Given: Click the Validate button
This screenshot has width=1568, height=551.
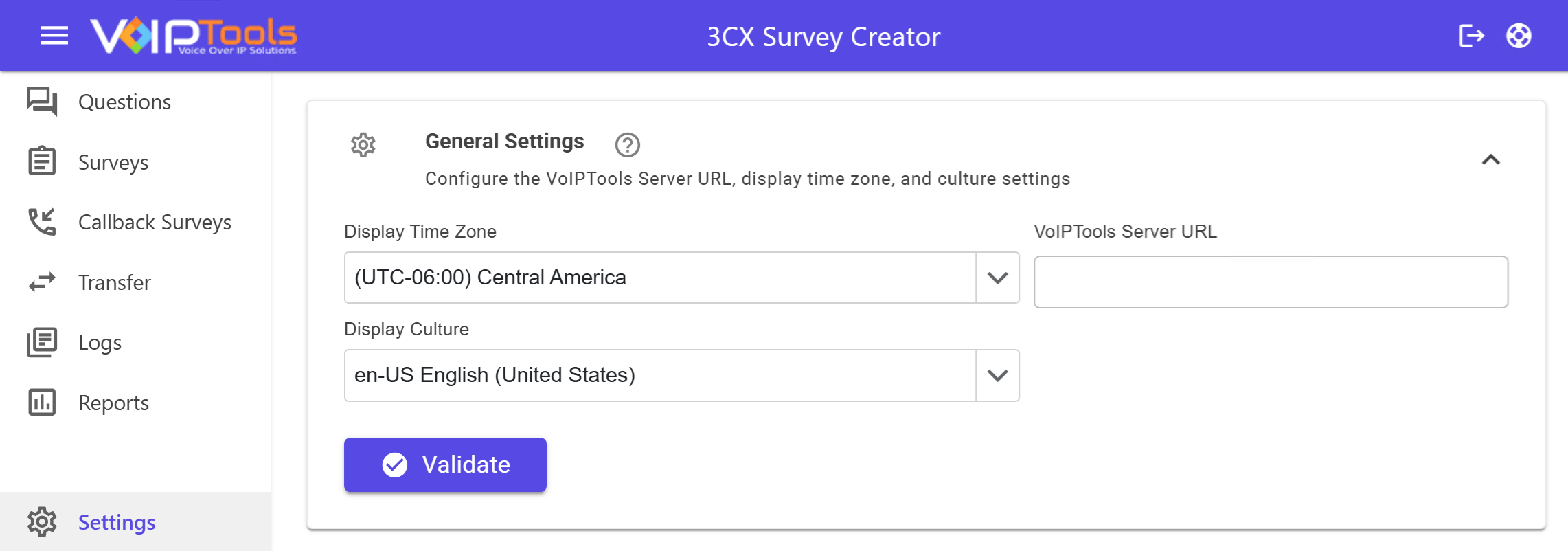Looking at the screenshot, I should [x=445, y=464].
